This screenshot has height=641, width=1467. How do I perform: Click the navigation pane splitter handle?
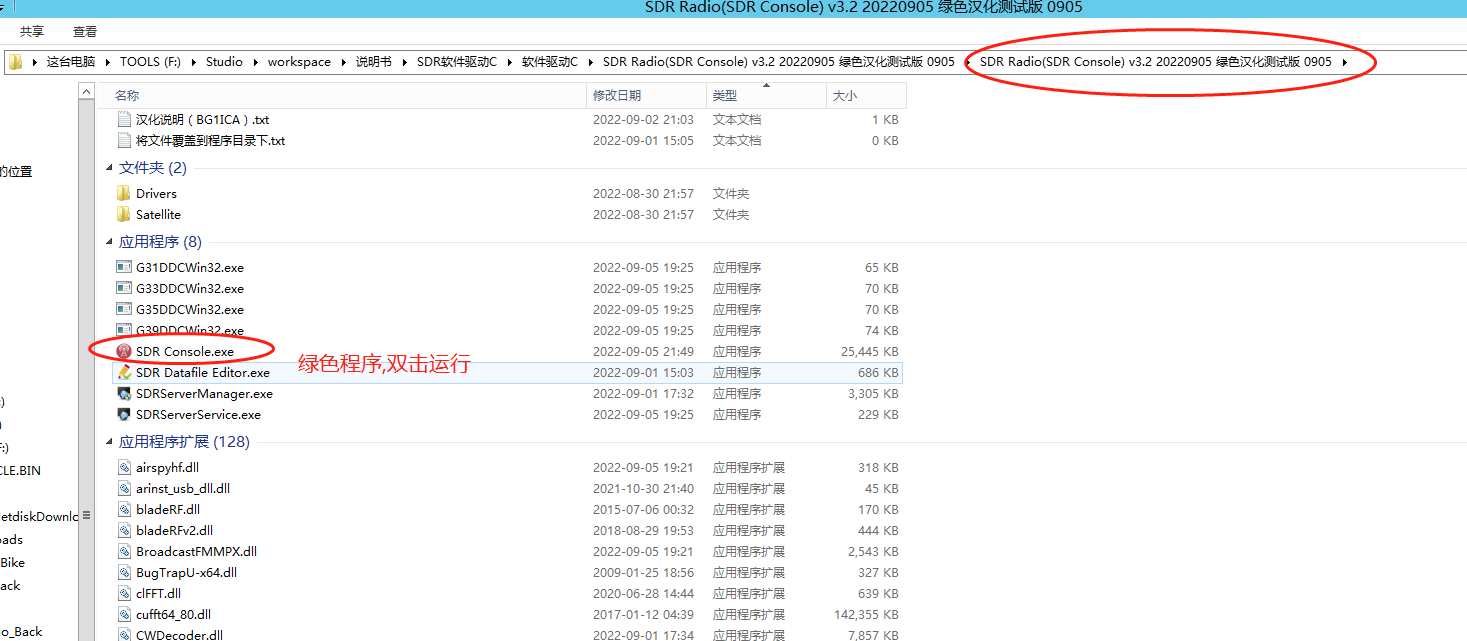point(86,515)
